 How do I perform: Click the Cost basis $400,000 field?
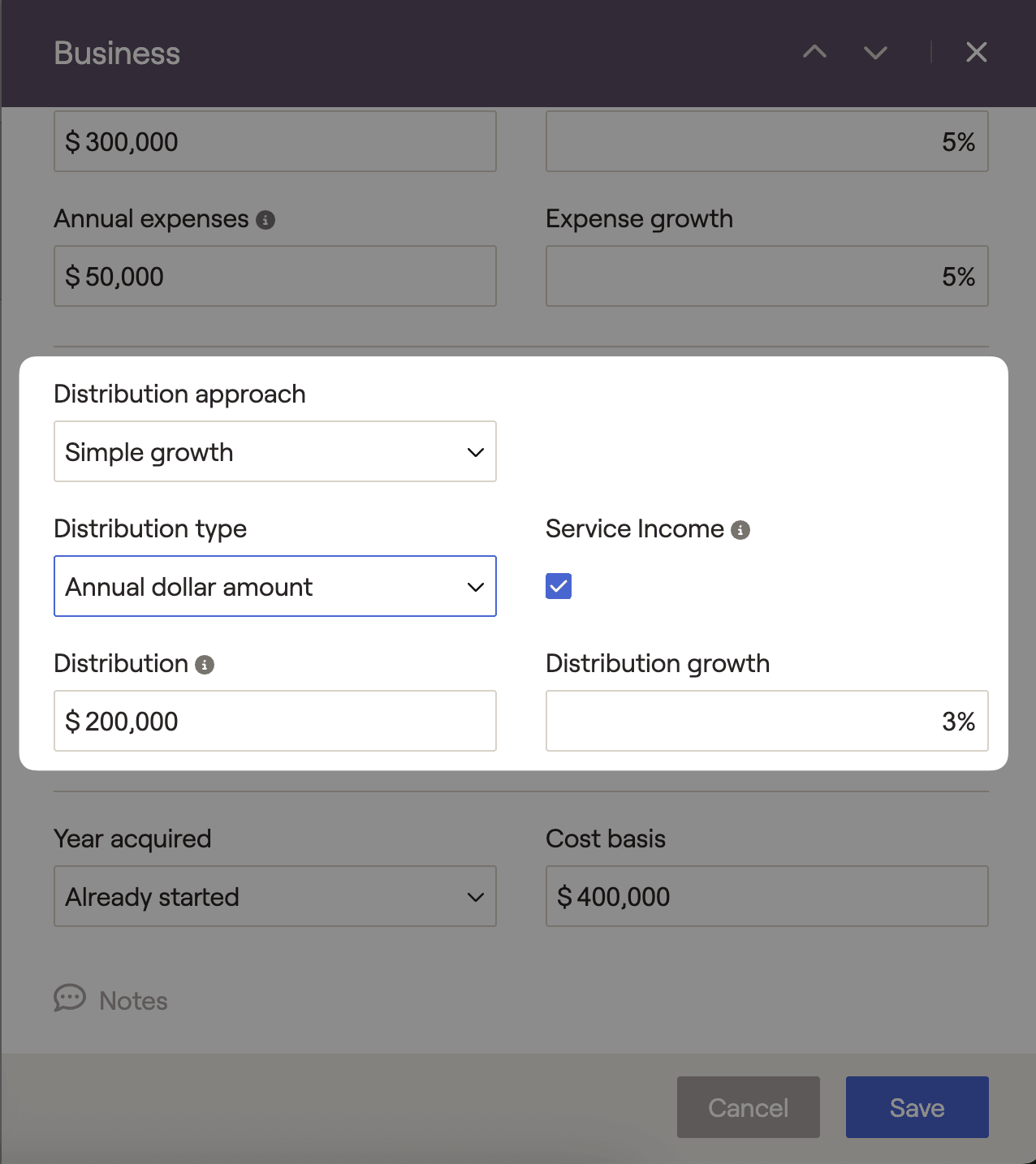click(766, 896)
